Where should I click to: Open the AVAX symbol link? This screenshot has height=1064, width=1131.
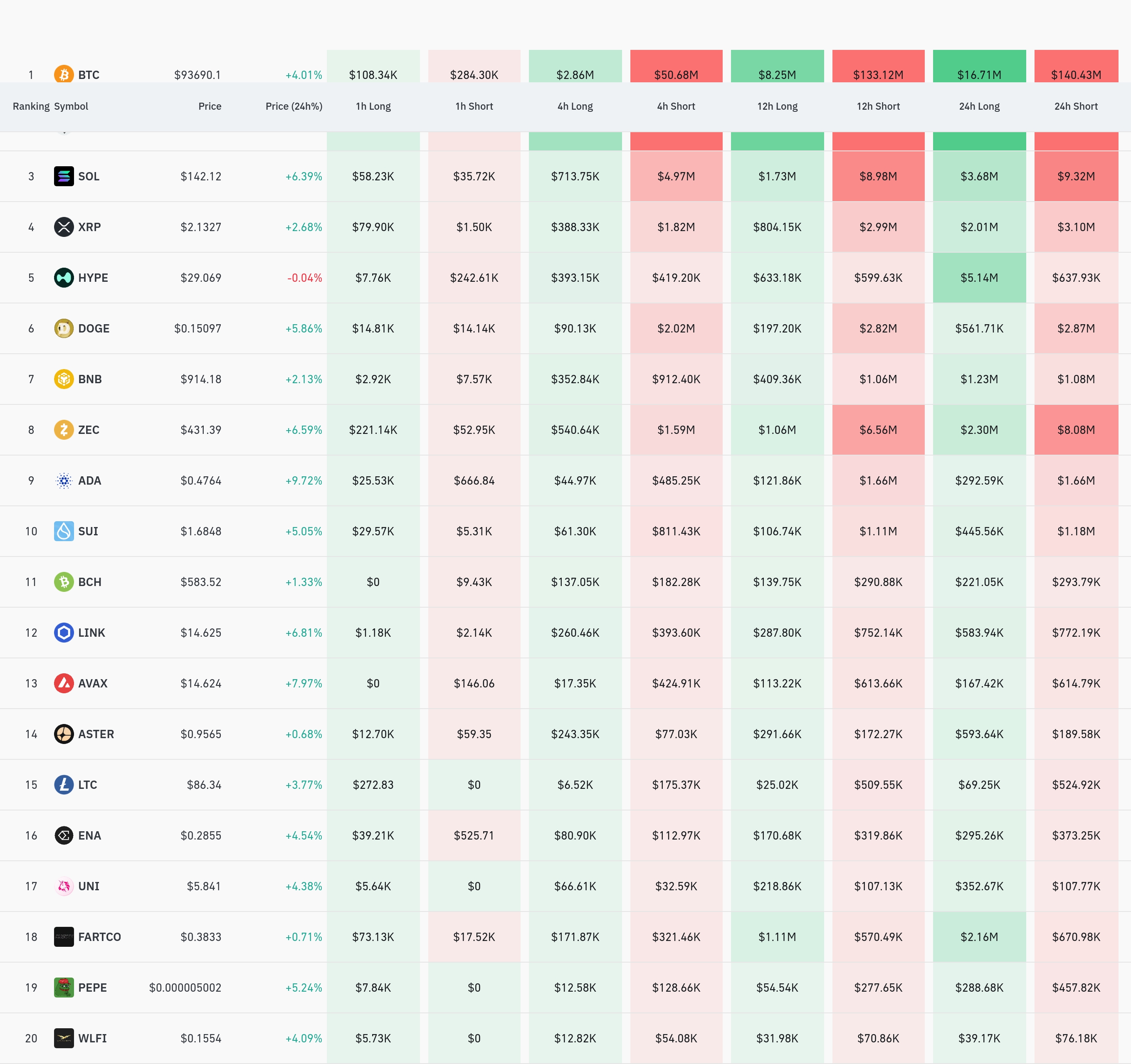coord(93,683)
